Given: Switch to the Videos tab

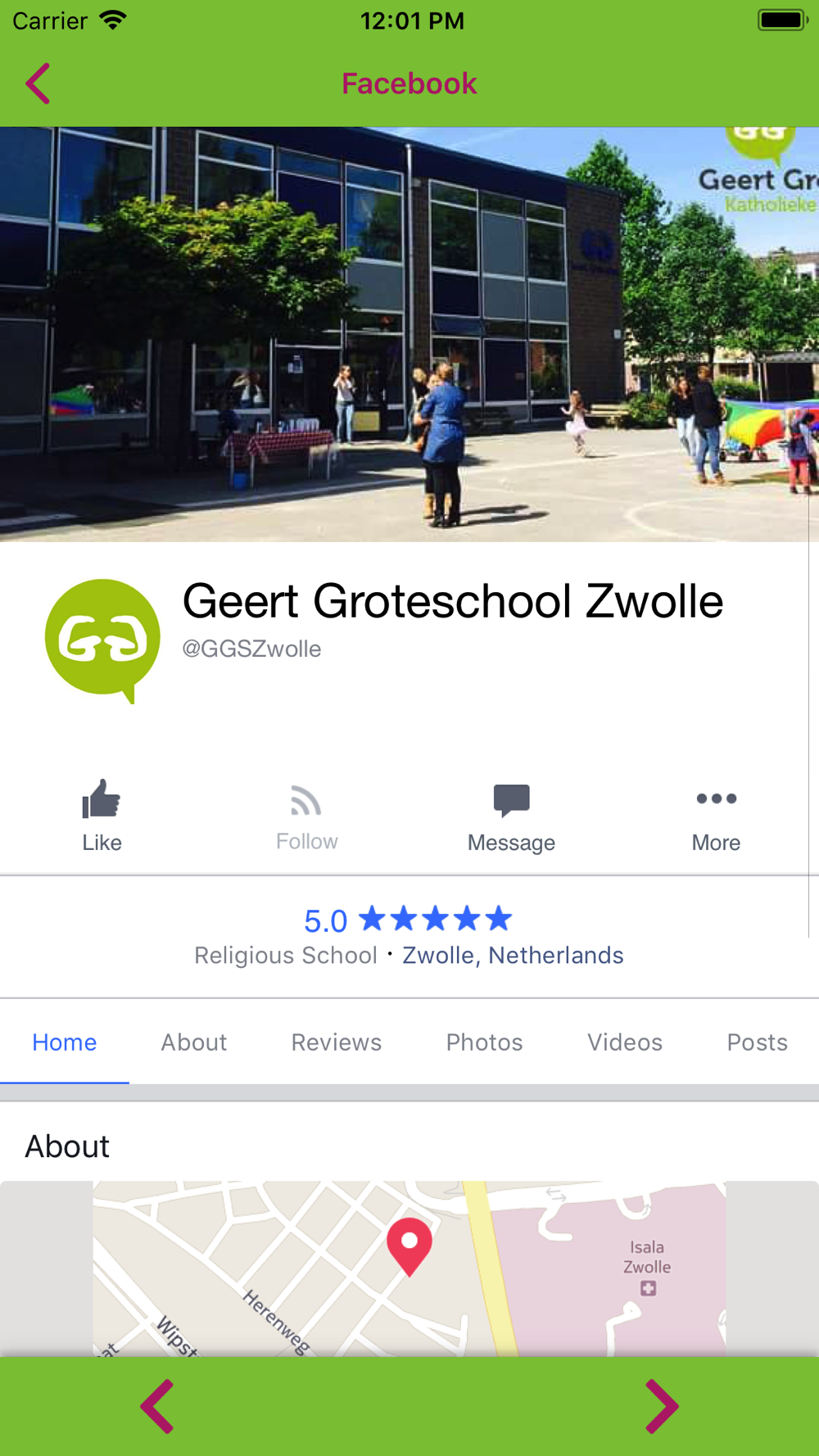Looking at the screenshot, I should tap(625, 1042).
